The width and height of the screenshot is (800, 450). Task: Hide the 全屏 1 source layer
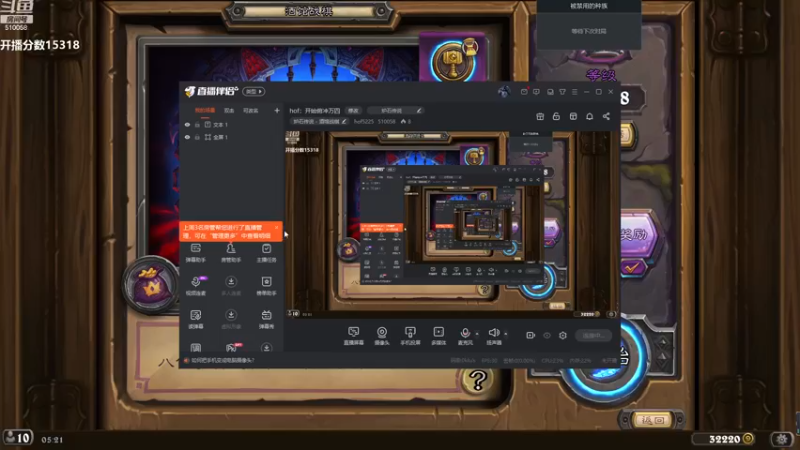pyautogui.click(x=187, y=137)
